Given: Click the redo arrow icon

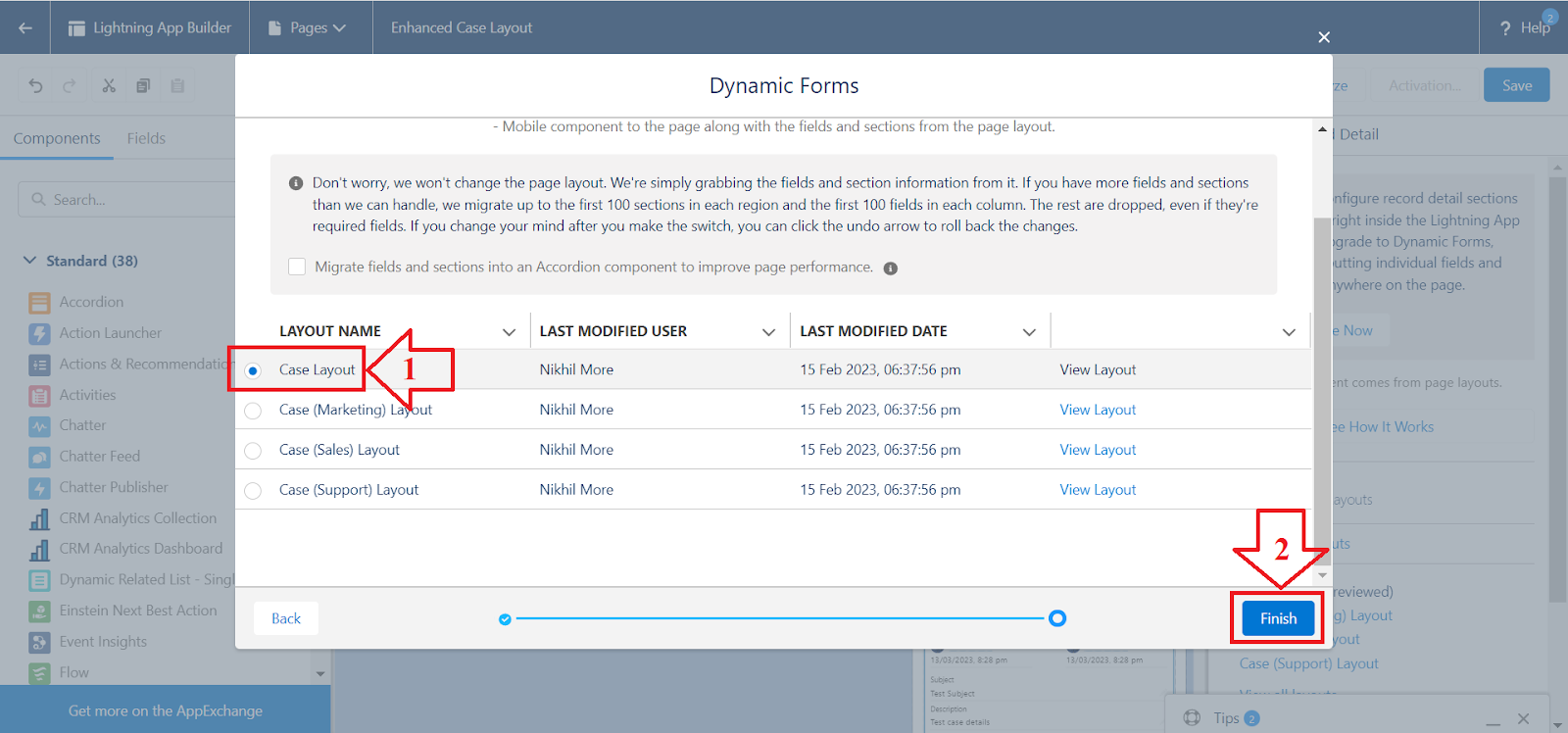Looking at the screenshot, I should [70, 85].
